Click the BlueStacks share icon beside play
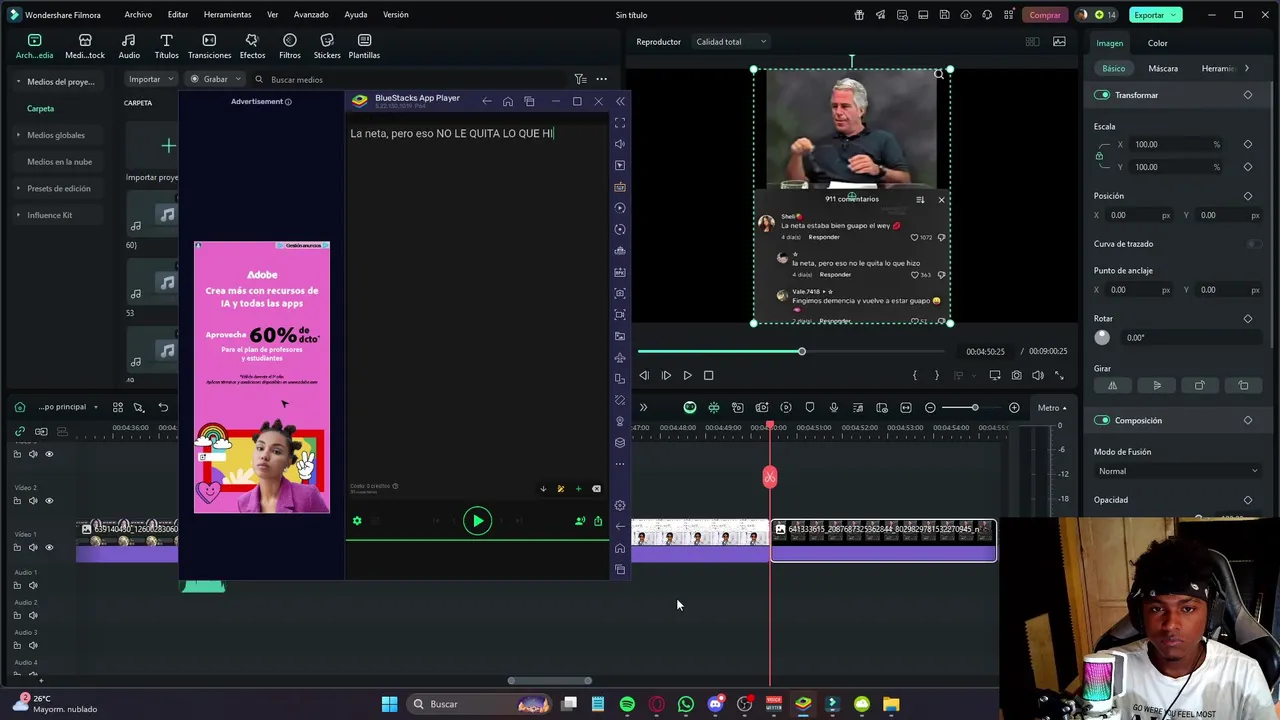 tap(598, 520)
